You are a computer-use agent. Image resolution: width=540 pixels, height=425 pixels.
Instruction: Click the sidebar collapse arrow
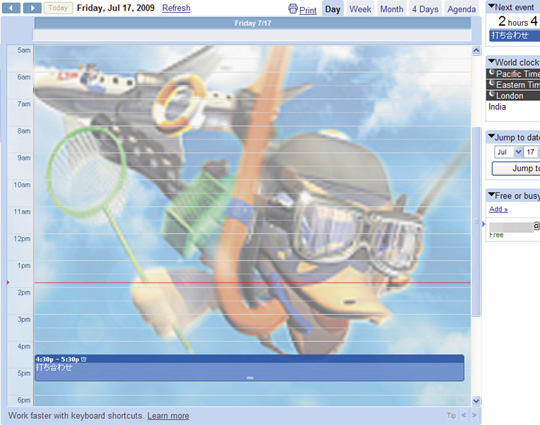[483, 224]
